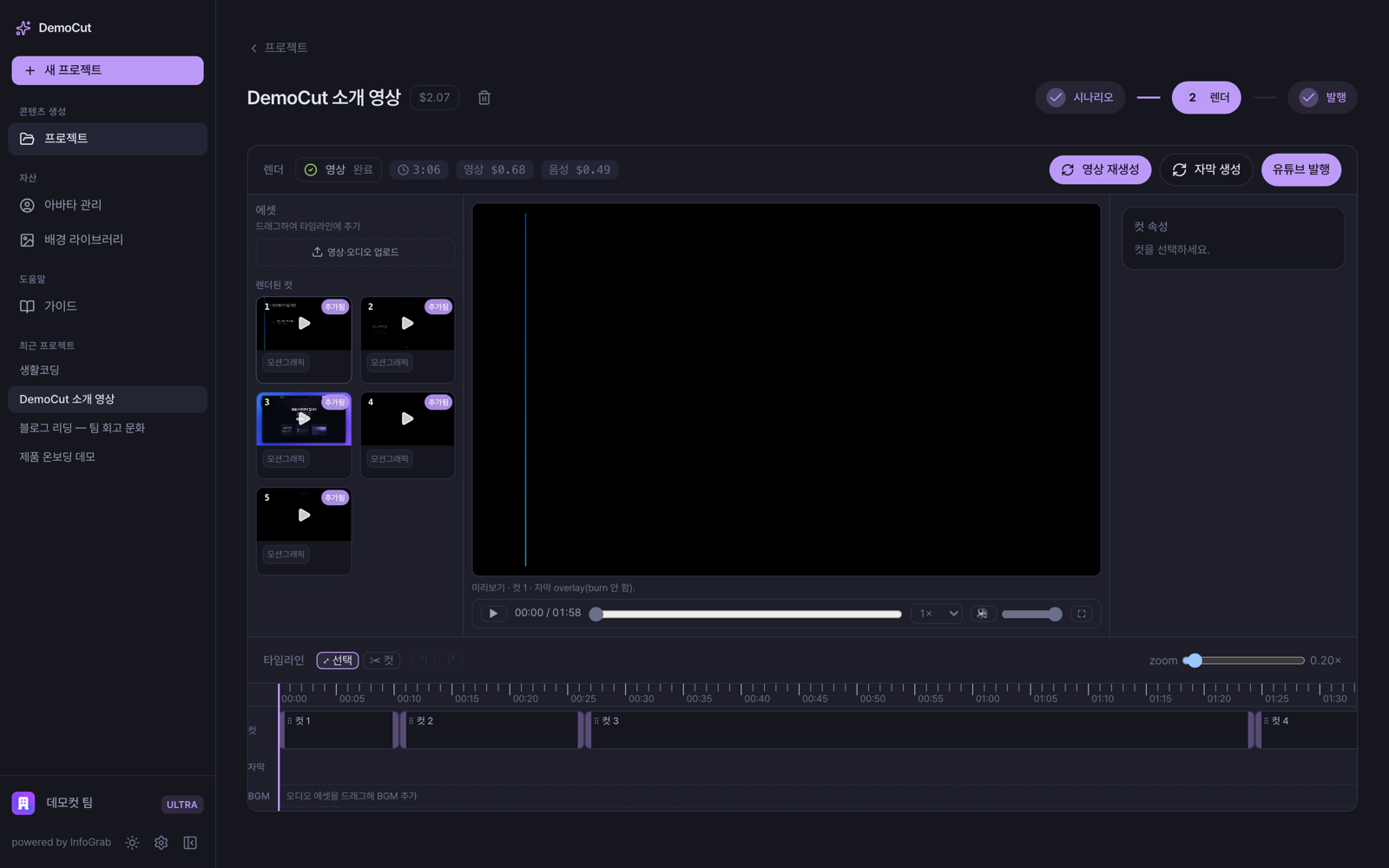Click drag-handle dots icon on 컷 3
This screenshot has width=1389, height=868.
click(596, 721)
